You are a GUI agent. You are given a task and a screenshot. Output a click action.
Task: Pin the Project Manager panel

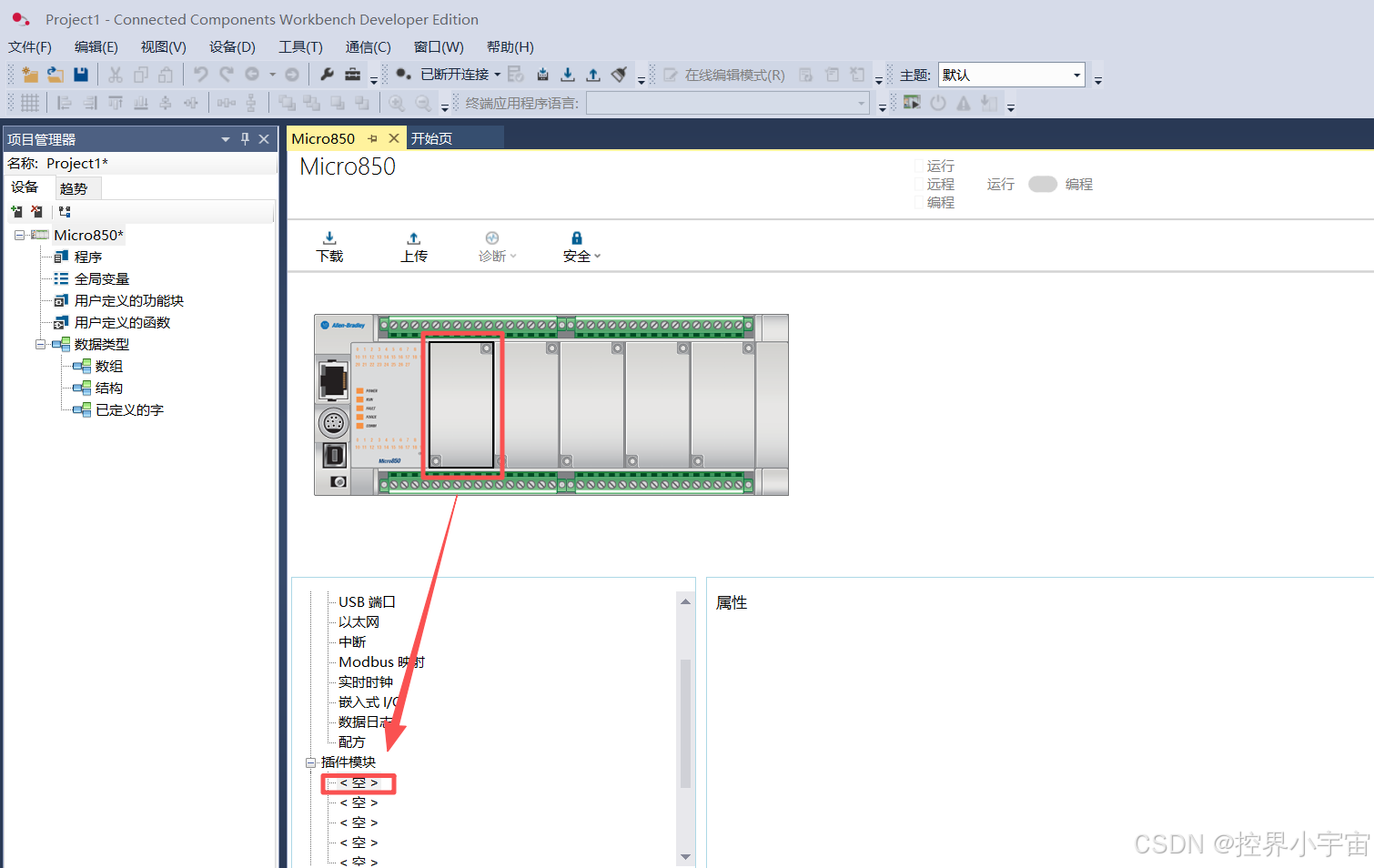tap(245, 139)
